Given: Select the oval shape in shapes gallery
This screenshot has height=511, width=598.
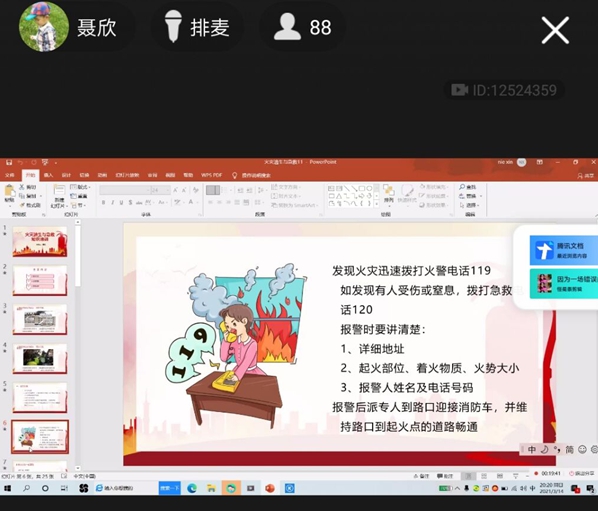Looking at the screenshot, I should pyautogui.click(x=369, y=188).
